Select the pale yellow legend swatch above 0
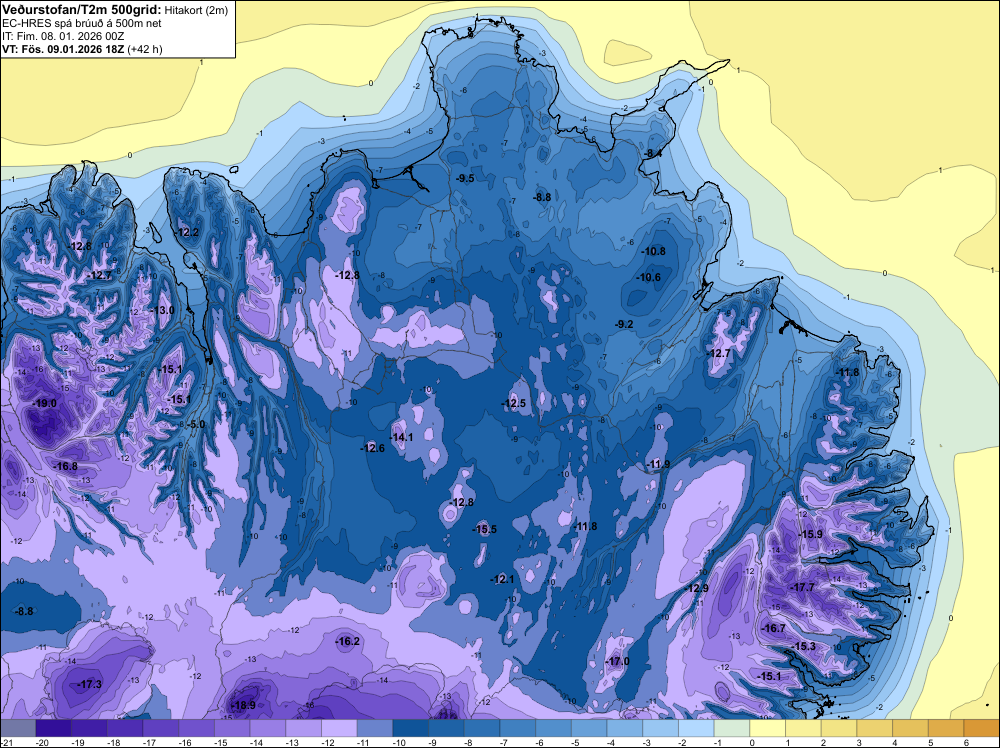Viewport: 1000px width, 748px height. [x=768, y=728]
